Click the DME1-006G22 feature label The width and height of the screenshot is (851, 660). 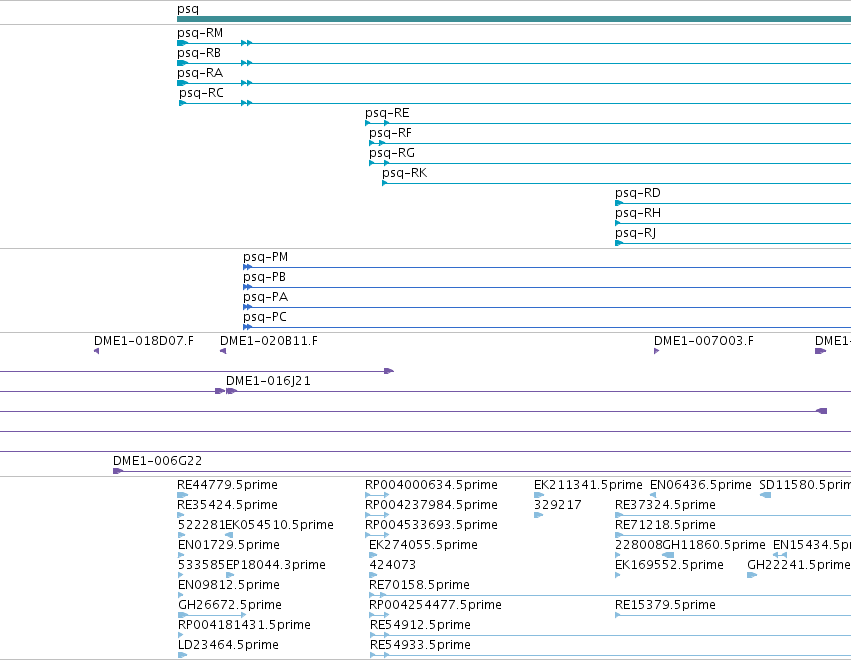157,461
